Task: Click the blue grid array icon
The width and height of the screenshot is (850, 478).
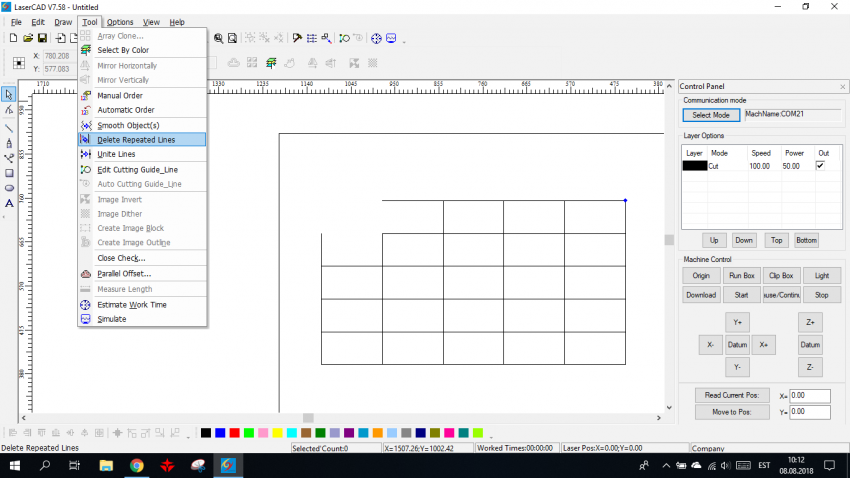Action: pyautogui.click(x=312, y=38)
